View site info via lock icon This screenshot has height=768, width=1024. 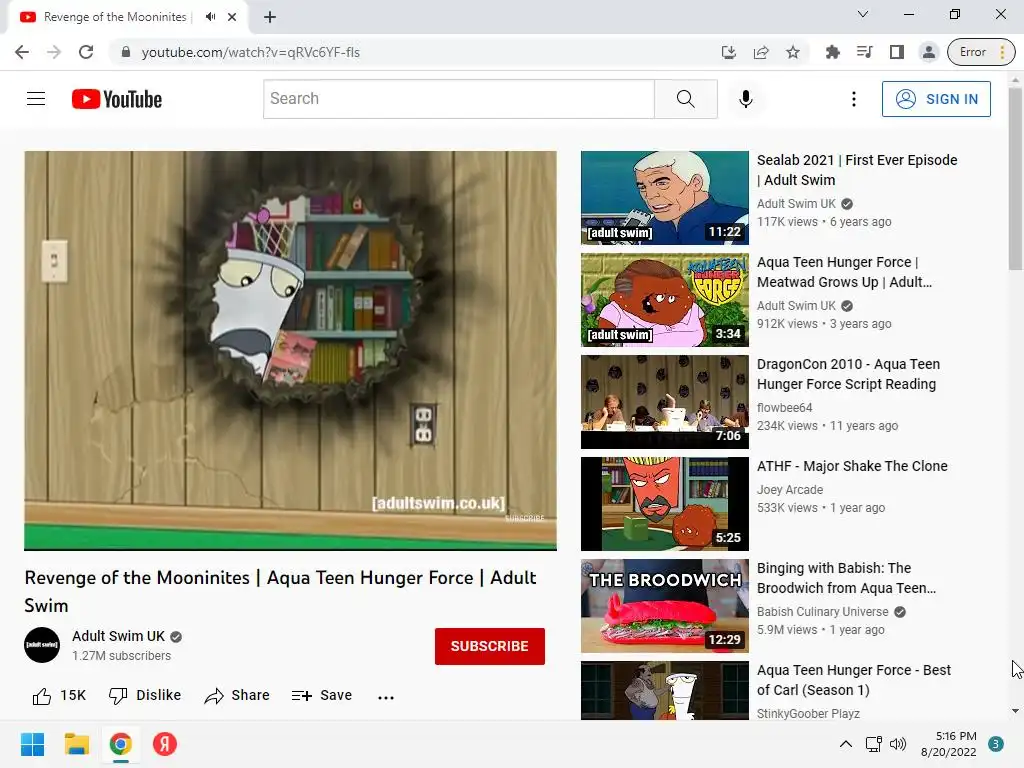pyautogui.click(x=126, y=52)
